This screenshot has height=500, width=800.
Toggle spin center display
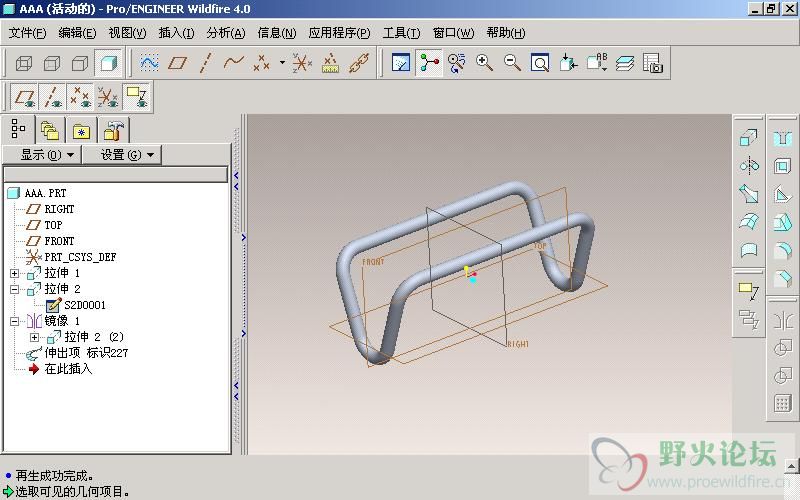coord(429,63)
